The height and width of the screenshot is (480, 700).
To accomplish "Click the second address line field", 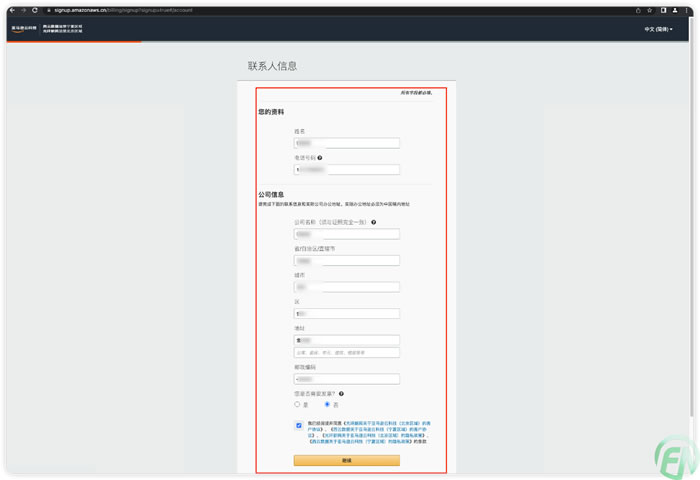I will [347, 353].
